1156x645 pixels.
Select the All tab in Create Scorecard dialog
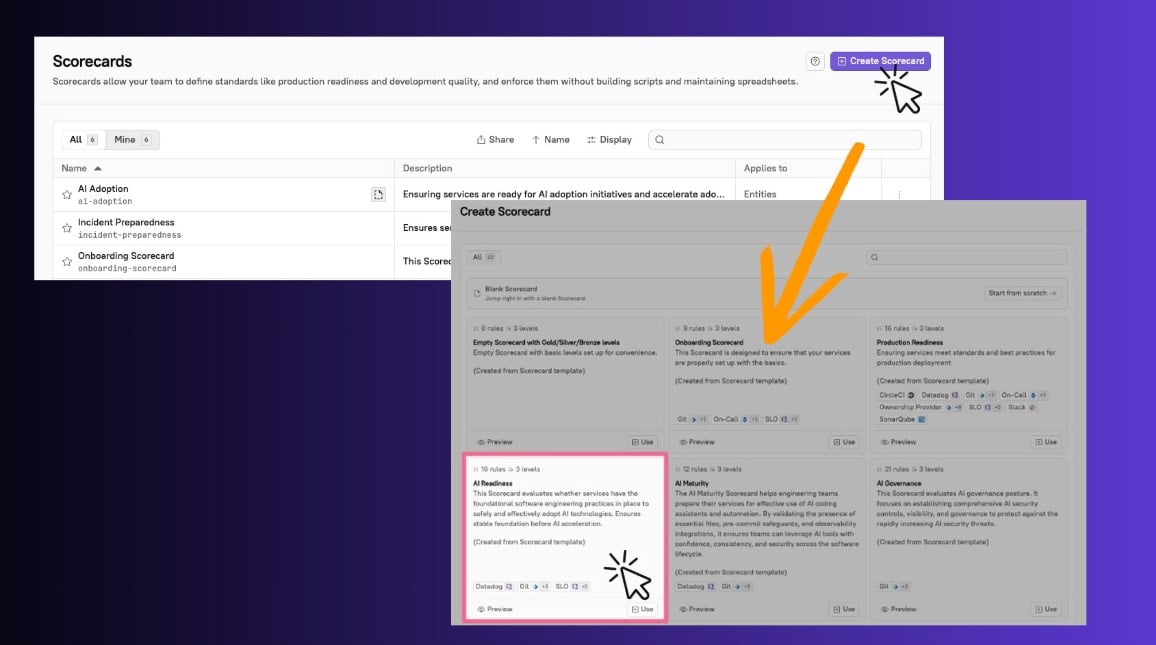click(x=484, y=257)
